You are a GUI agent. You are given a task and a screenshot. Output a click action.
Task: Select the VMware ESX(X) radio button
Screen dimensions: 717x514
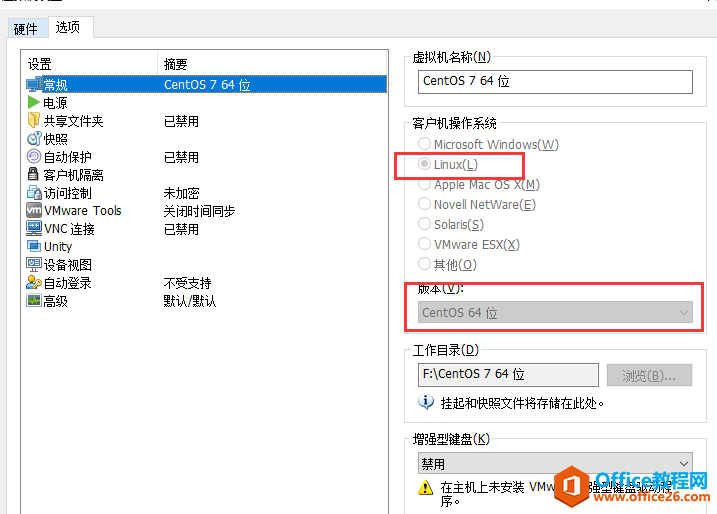(x=424, y=244)
